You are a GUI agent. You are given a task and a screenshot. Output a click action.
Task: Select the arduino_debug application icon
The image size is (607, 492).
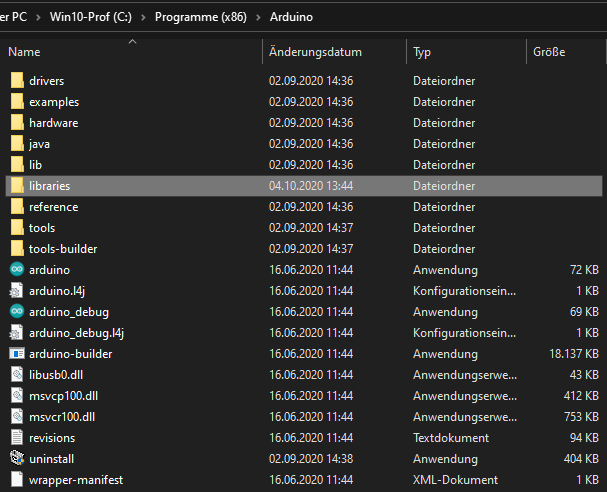(16, 312)
